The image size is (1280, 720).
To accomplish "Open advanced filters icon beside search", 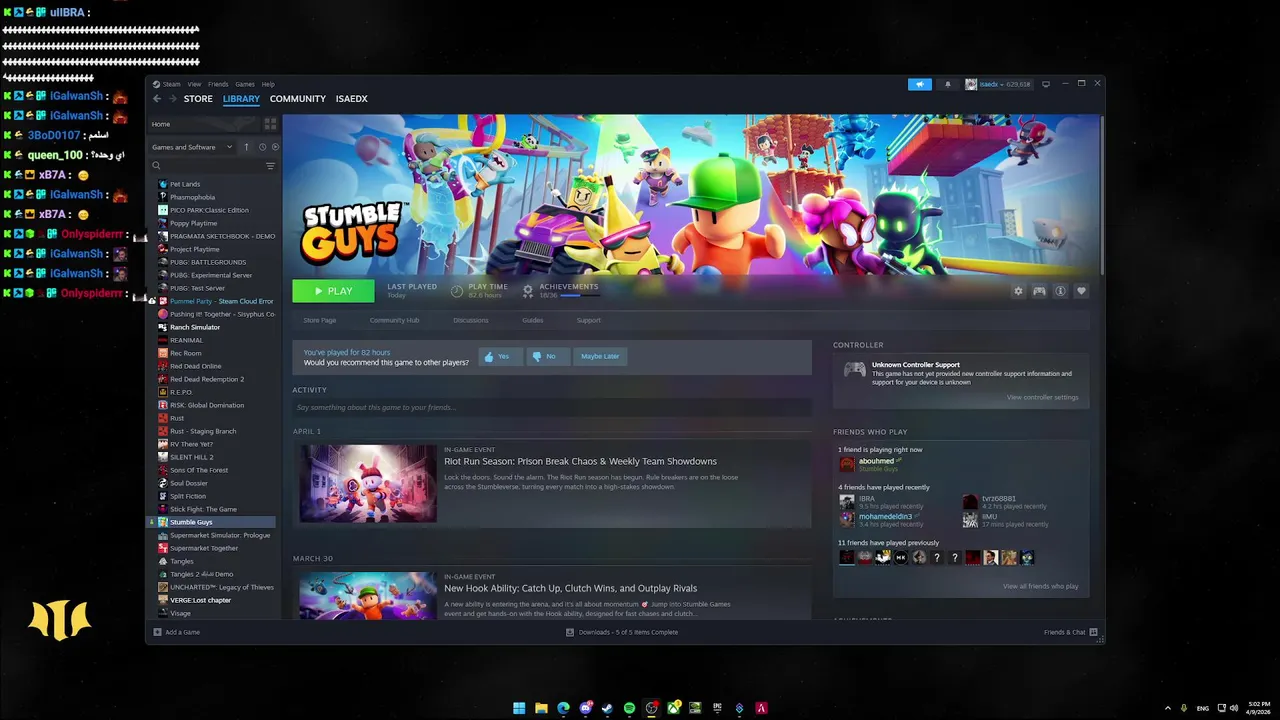I will [x=270, y=166].
